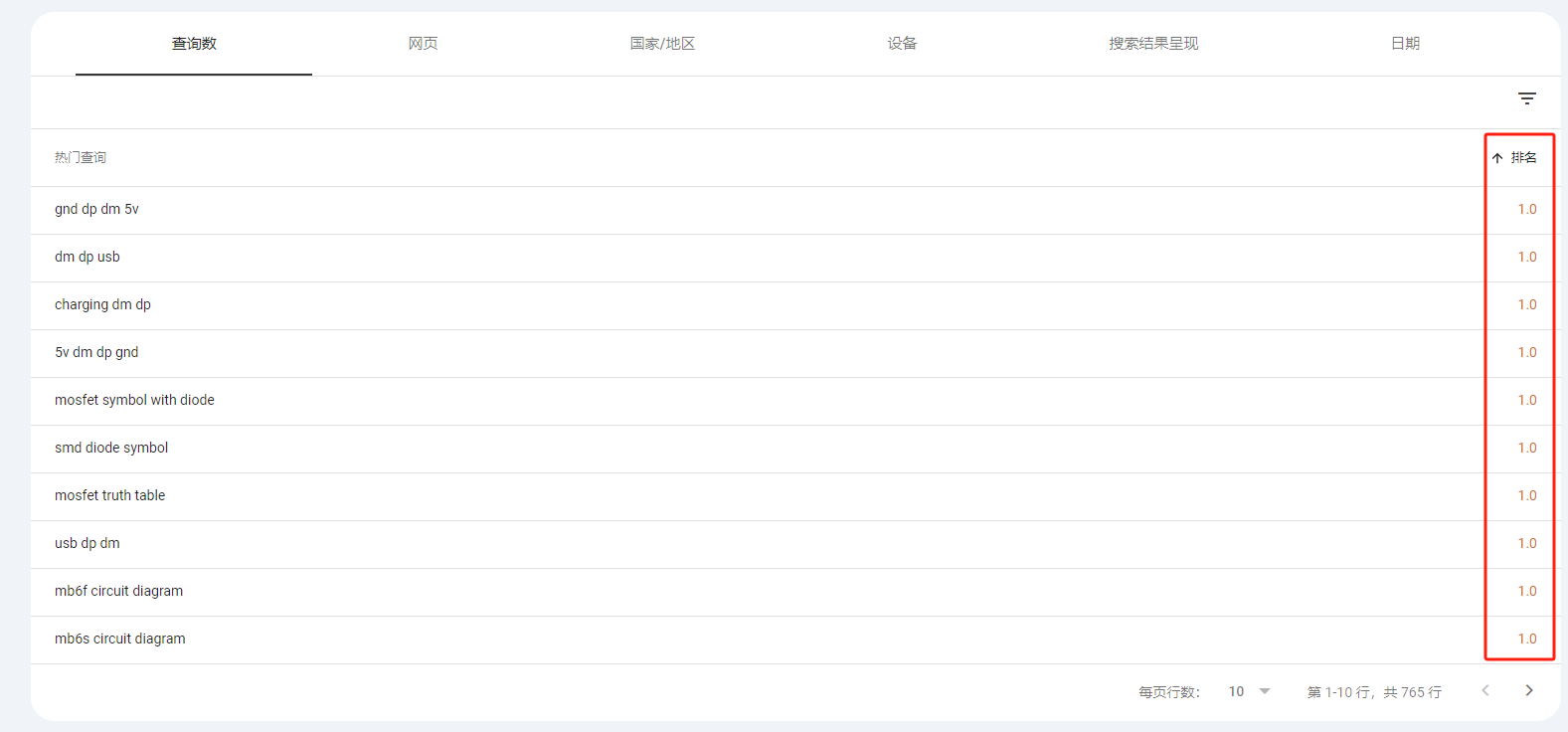Open the rows-per-page dropdown showing 10
Screen dimensions: 1568x732
tap(1250, 691)
